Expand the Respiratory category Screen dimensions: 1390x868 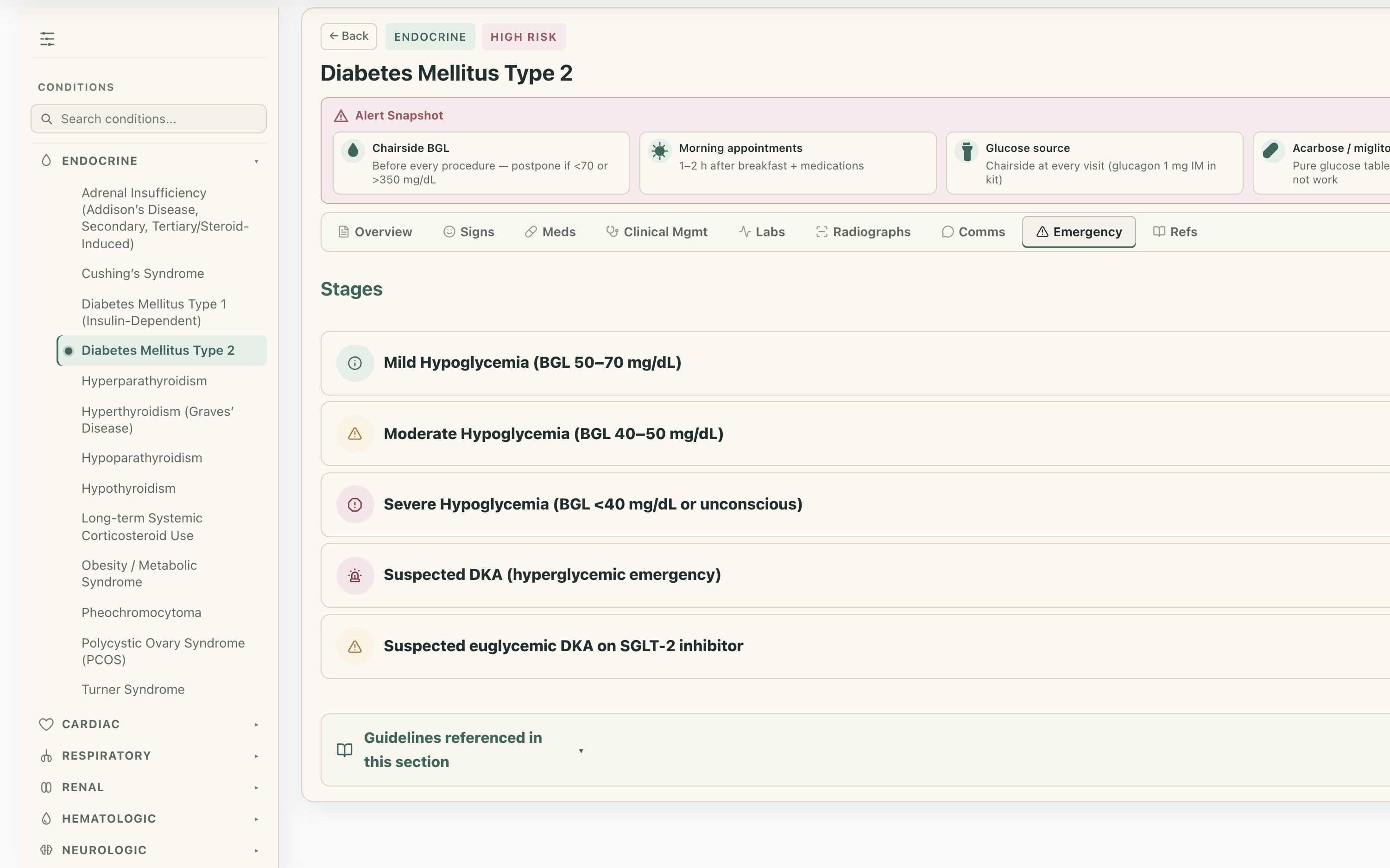pos(149,756)
